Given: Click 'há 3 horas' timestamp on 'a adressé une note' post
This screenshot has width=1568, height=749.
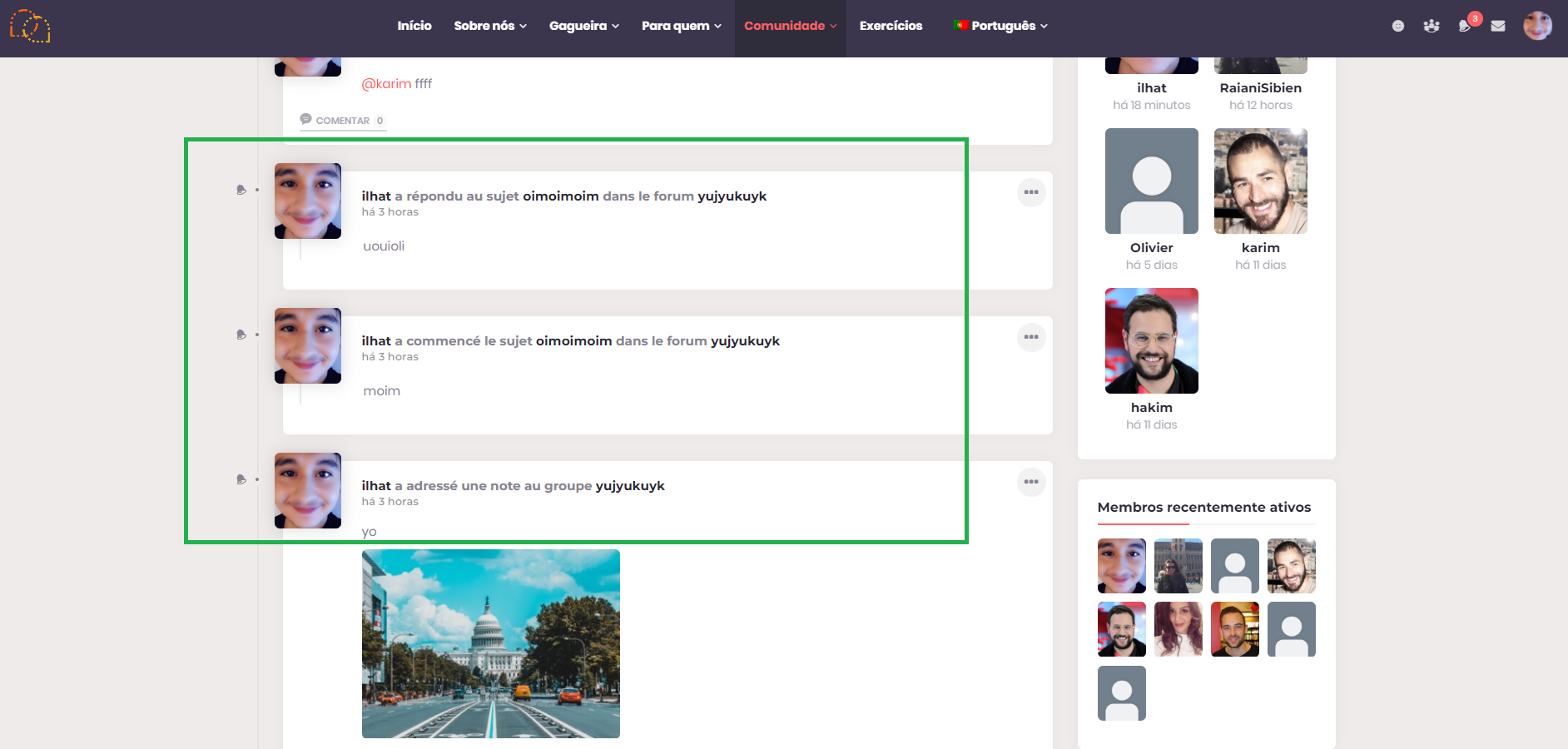Looking at the screenshot, I should pos(390,502).
